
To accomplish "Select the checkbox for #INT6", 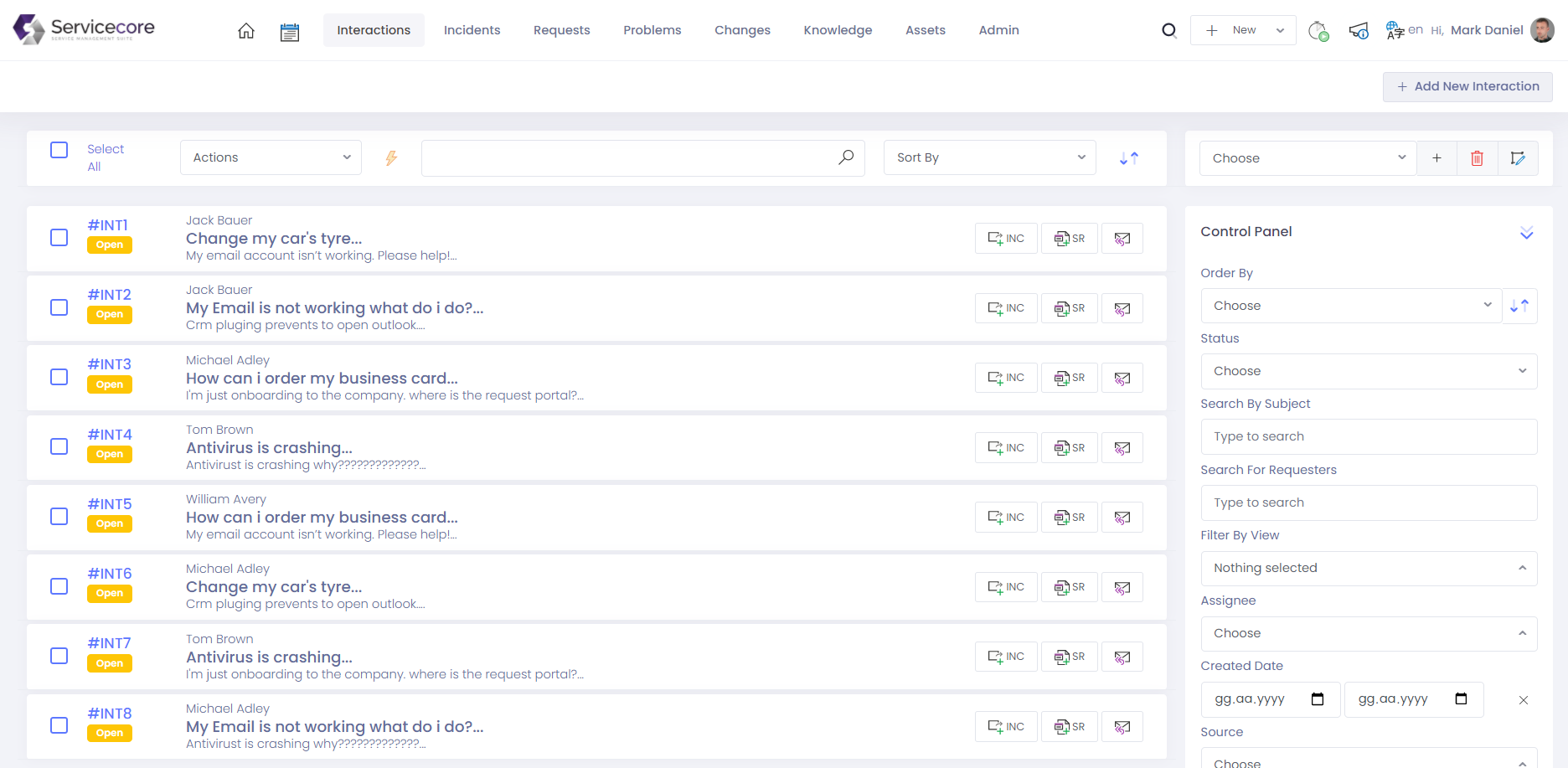I will click(59, 586).
